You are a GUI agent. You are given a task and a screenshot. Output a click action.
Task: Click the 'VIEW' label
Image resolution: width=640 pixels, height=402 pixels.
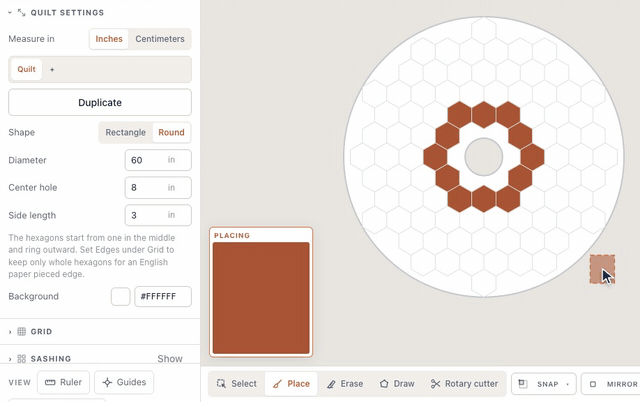[x=20, y=382]
